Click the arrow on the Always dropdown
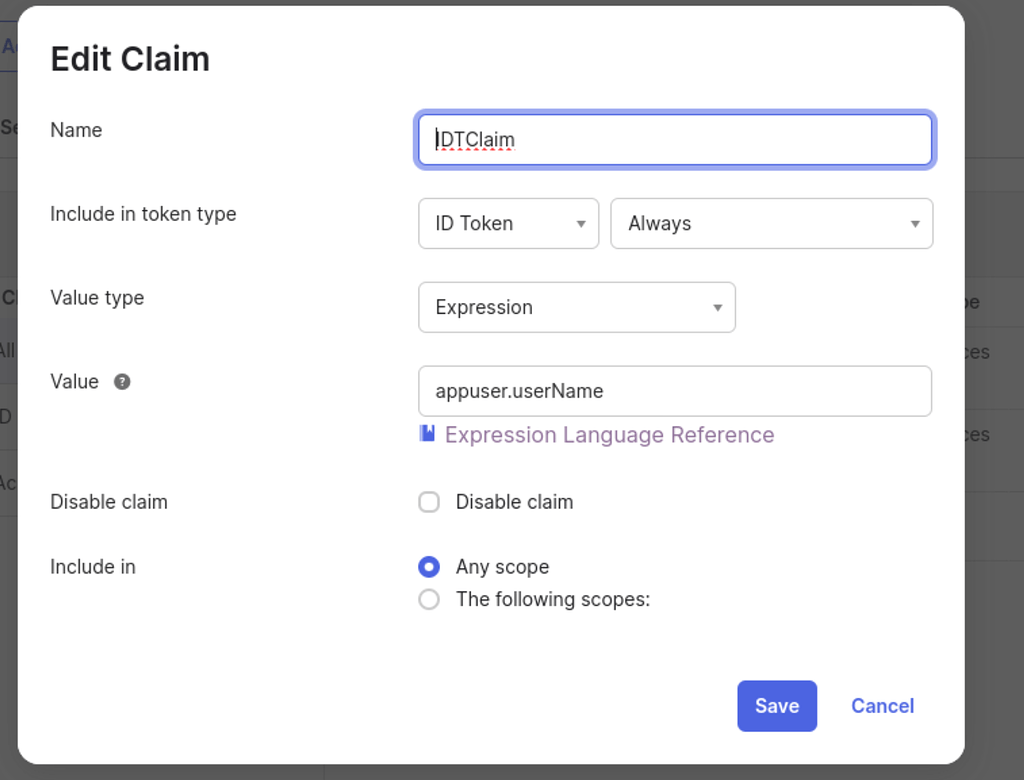Viewport: 1024px width, 780px height. (x=914, y=224)
